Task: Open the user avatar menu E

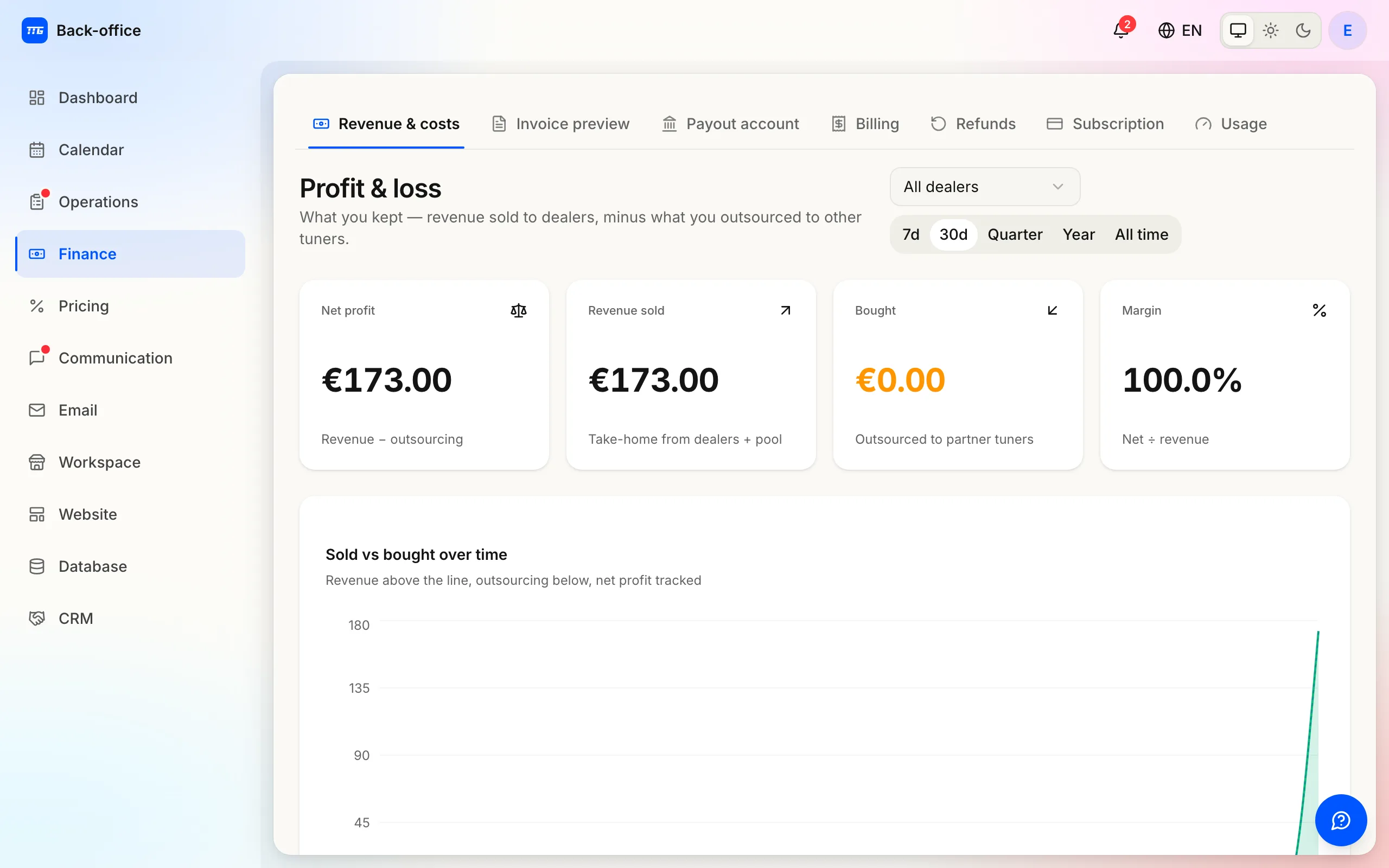Action: click(x=1347, y=30)
